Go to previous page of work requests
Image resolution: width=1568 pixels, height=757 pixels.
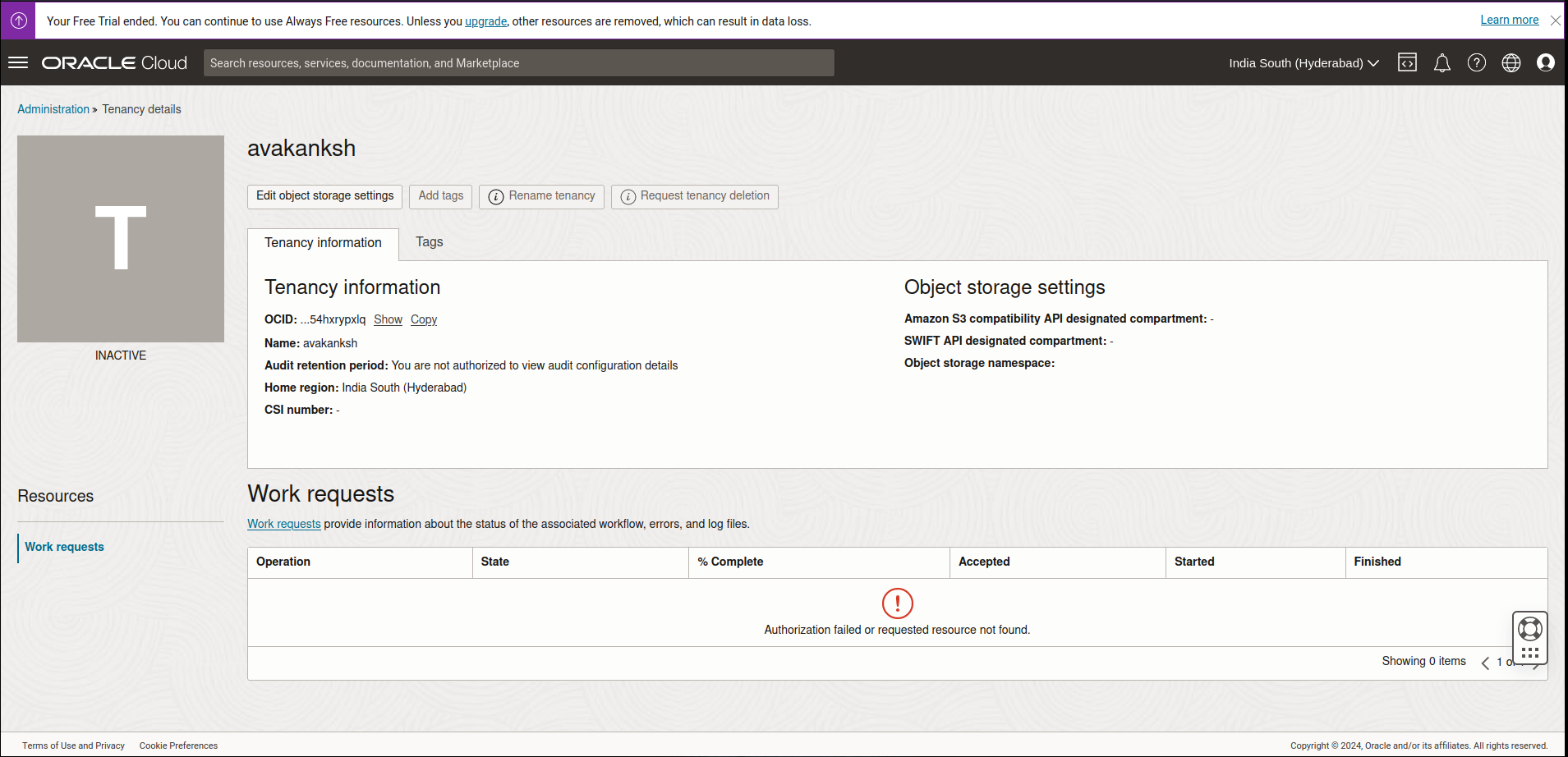pos(1485,663)
